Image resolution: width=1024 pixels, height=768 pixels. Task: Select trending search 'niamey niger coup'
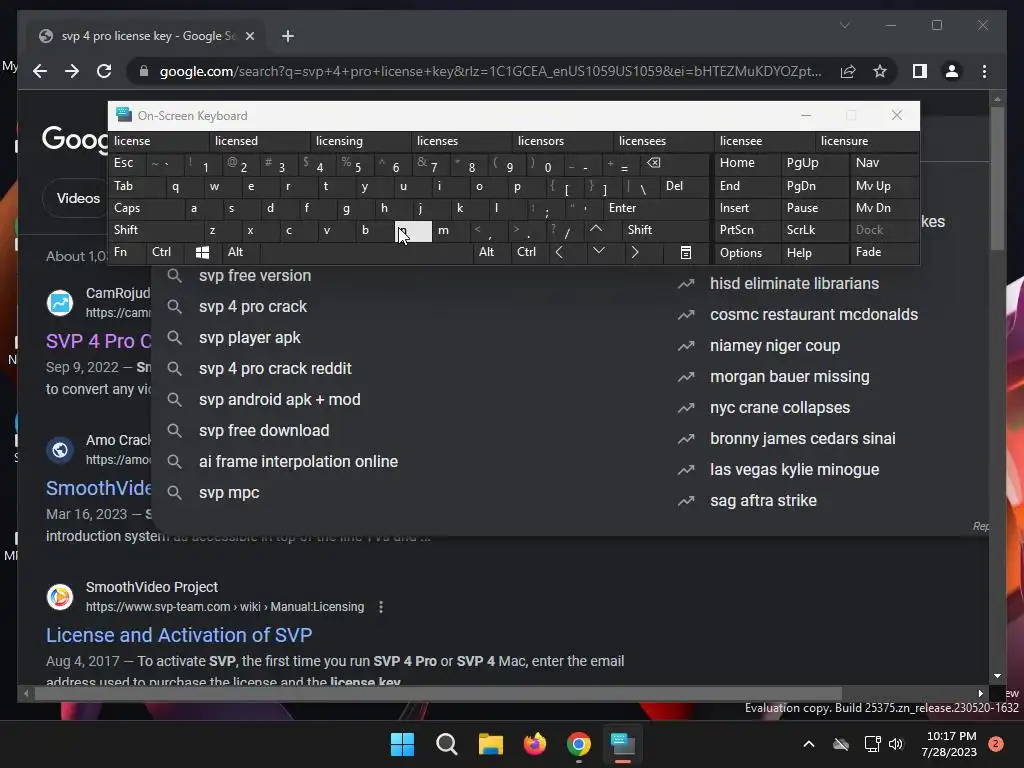coord(775,345)
